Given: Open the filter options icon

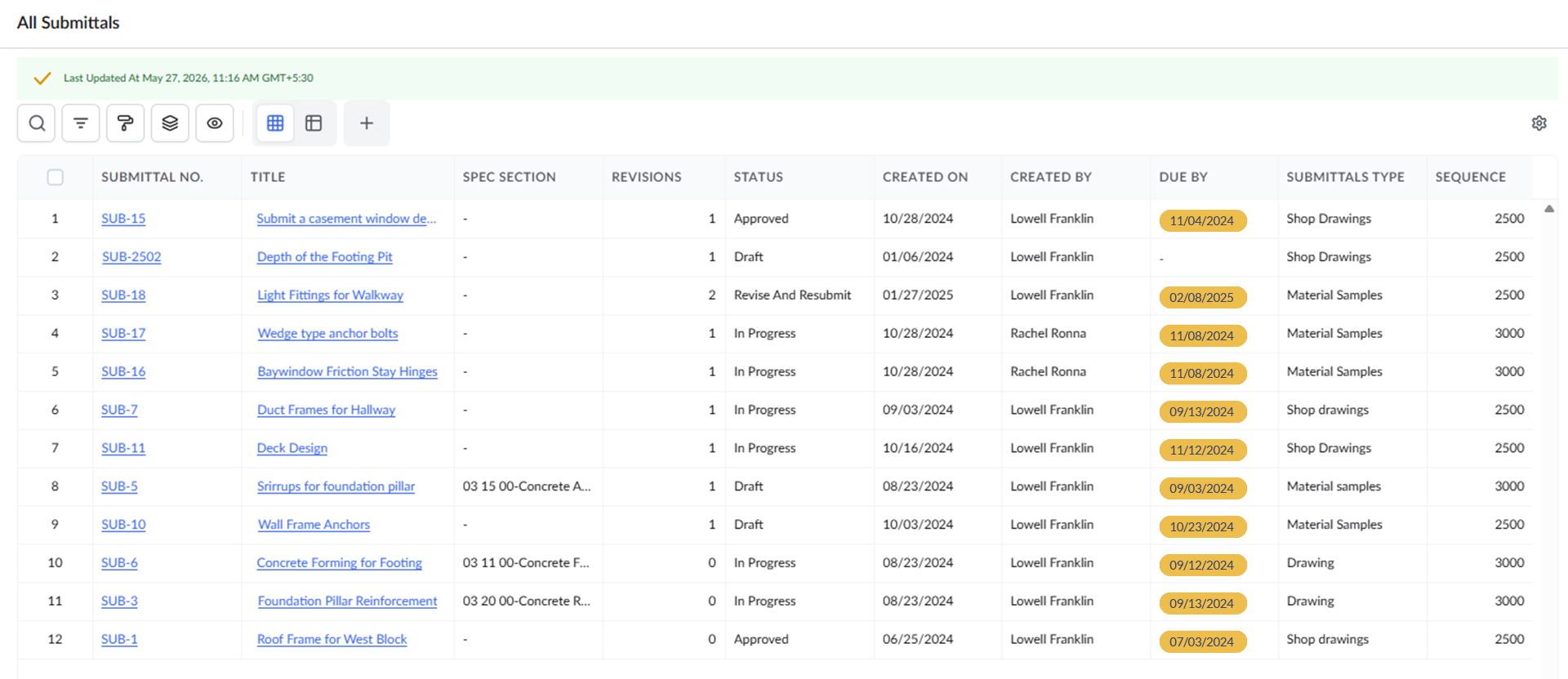Looking at the screenshot, I should click(81, 123).
